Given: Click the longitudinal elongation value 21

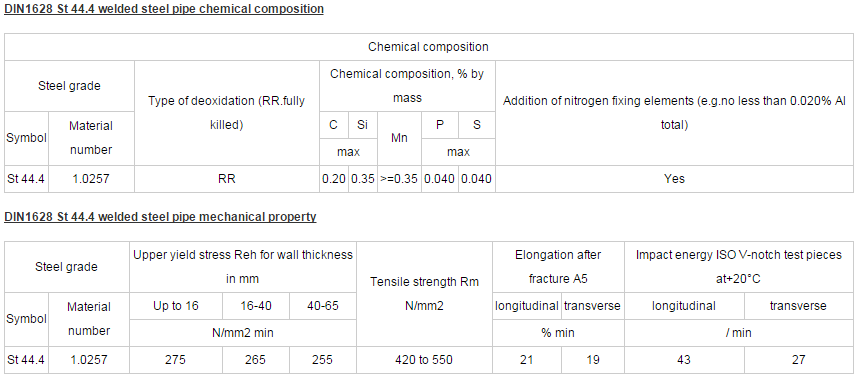Looking at the screenshot, I should coord(527,360).
